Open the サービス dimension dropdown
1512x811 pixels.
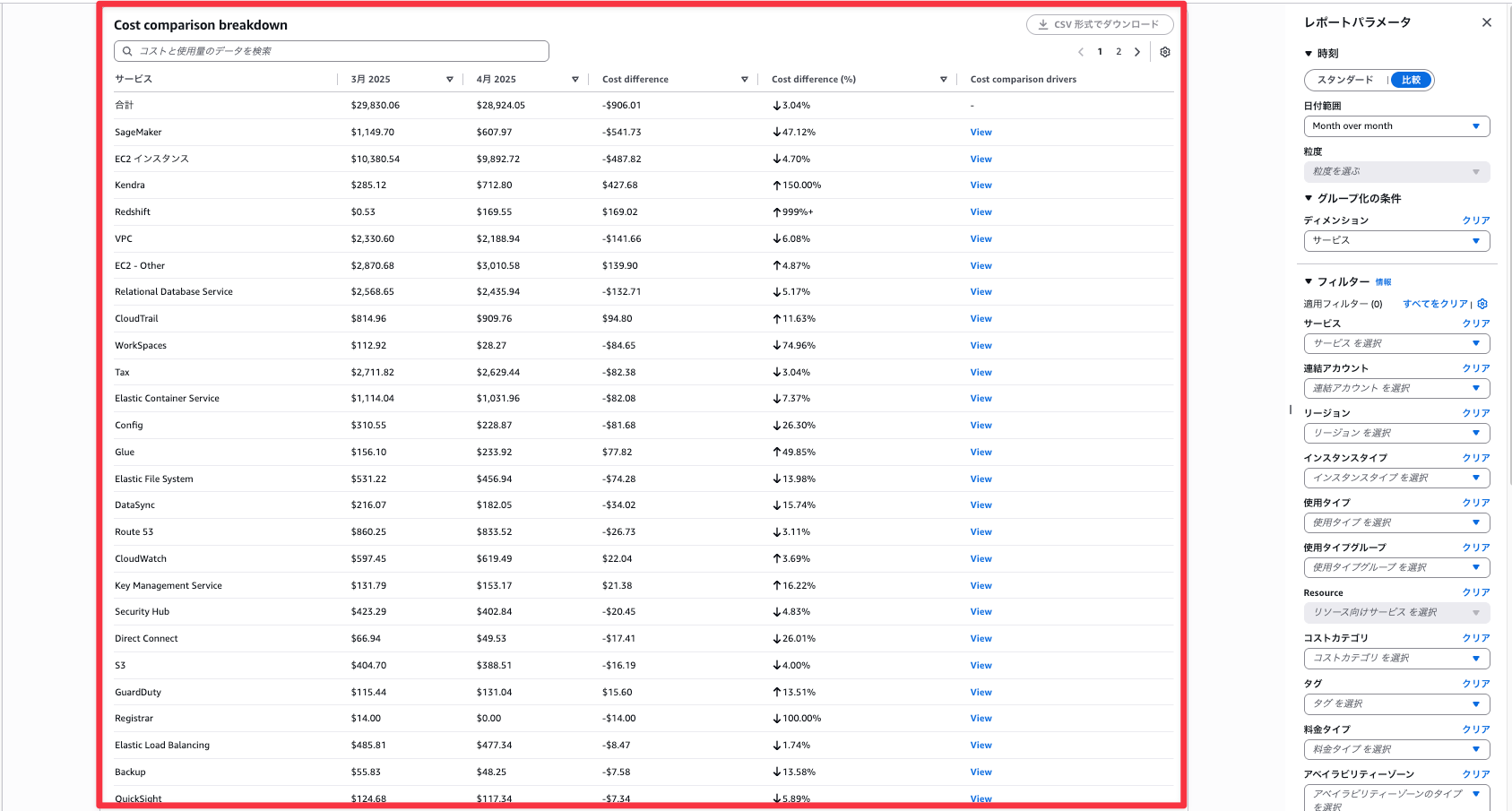click(x=1396, y=240)
